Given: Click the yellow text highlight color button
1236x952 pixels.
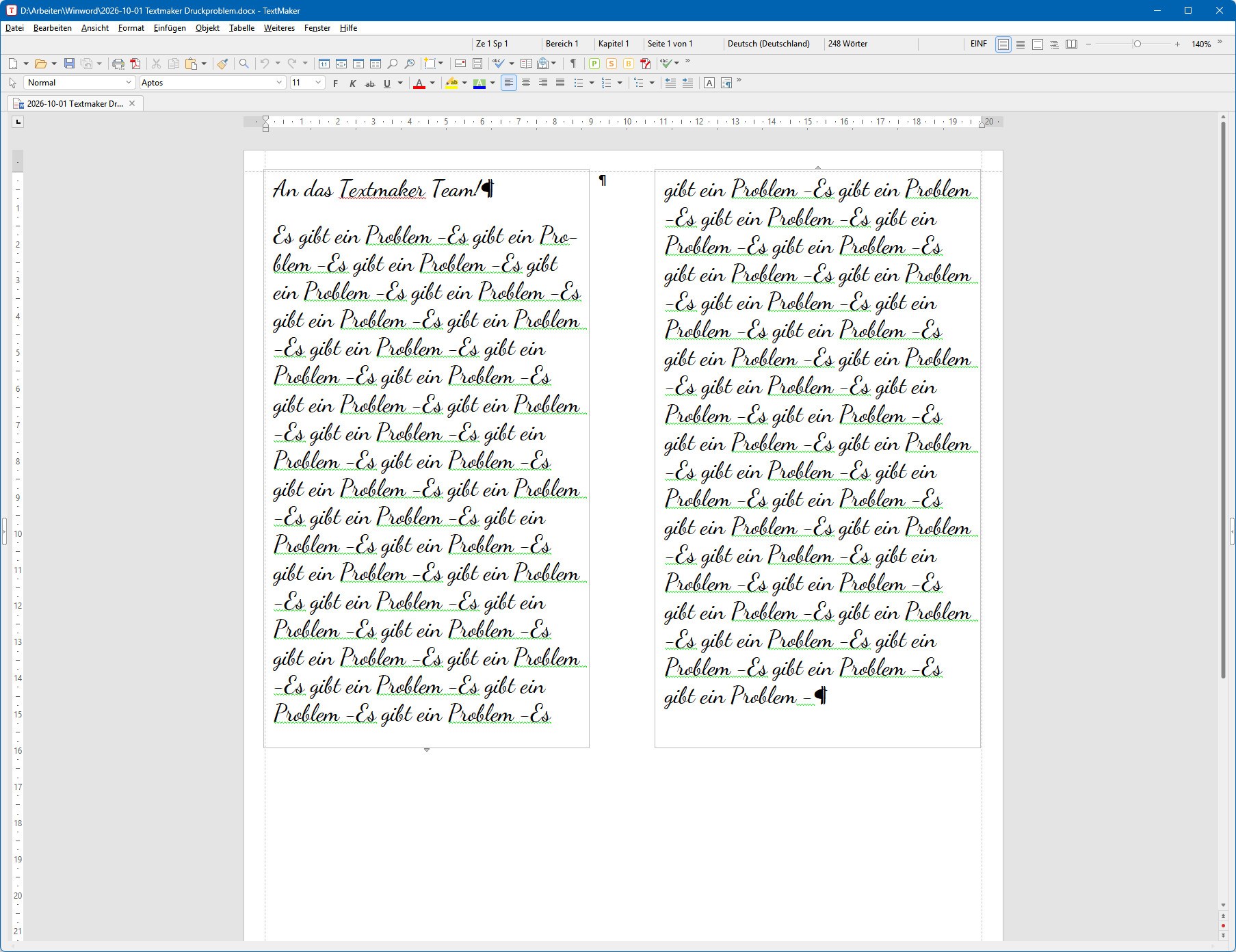Looking at the screenshot, I should [x=451, y=83].
